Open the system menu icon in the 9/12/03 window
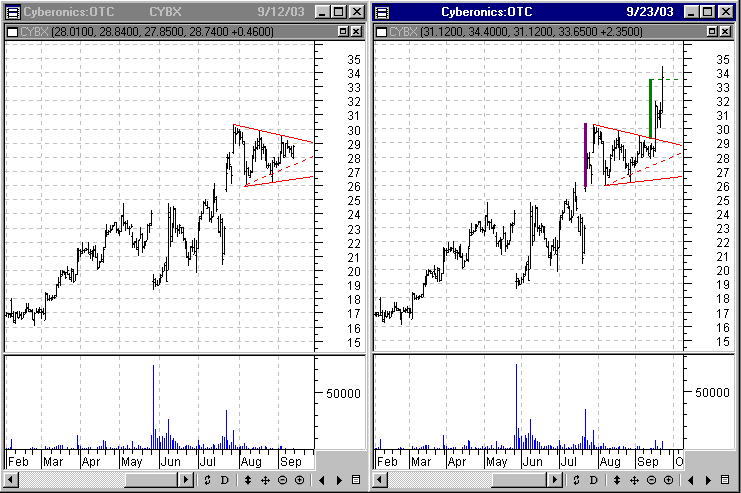Image resolution: width=741 pixels, height=493 pixels. click(12, 12)
